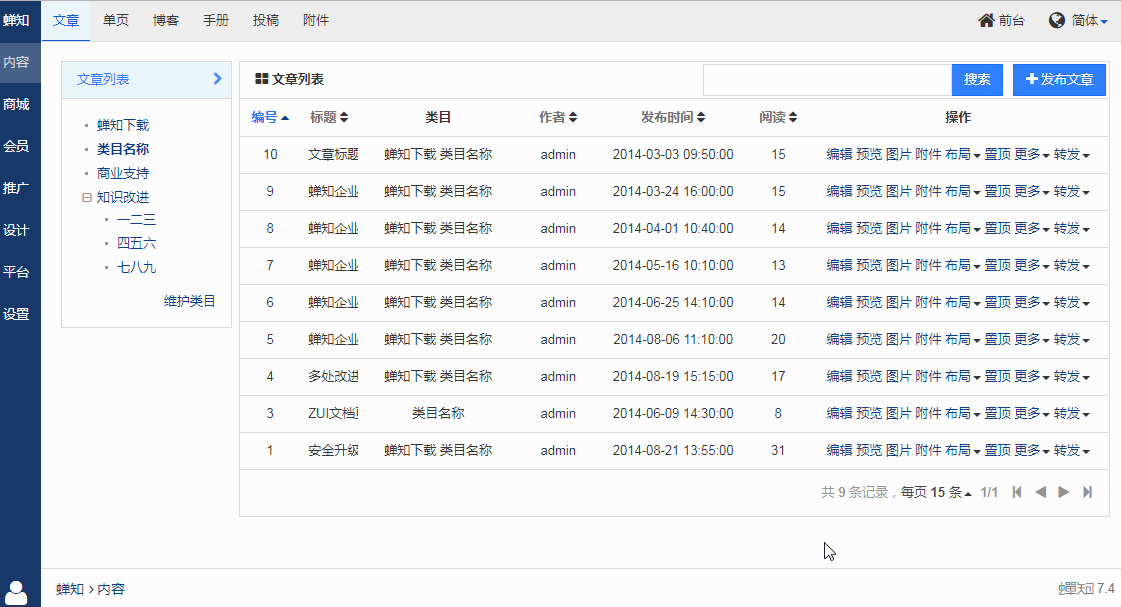Open 布局 dropdown for article 9
Image resolution: width=1121 pixels, height=607 pixels.
(962, 192)
